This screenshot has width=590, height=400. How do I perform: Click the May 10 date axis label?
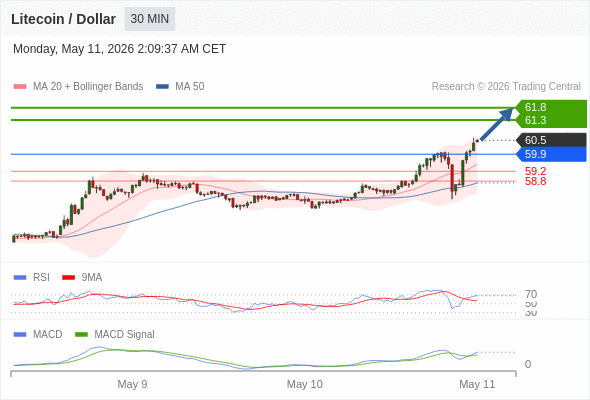tap(304, 384)
